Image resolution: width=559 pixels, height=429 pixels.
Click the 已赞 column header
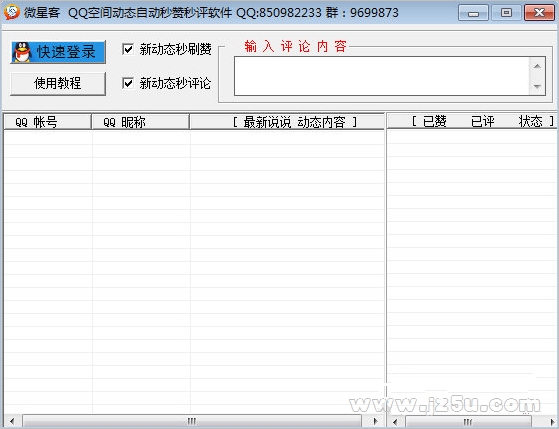435,122
